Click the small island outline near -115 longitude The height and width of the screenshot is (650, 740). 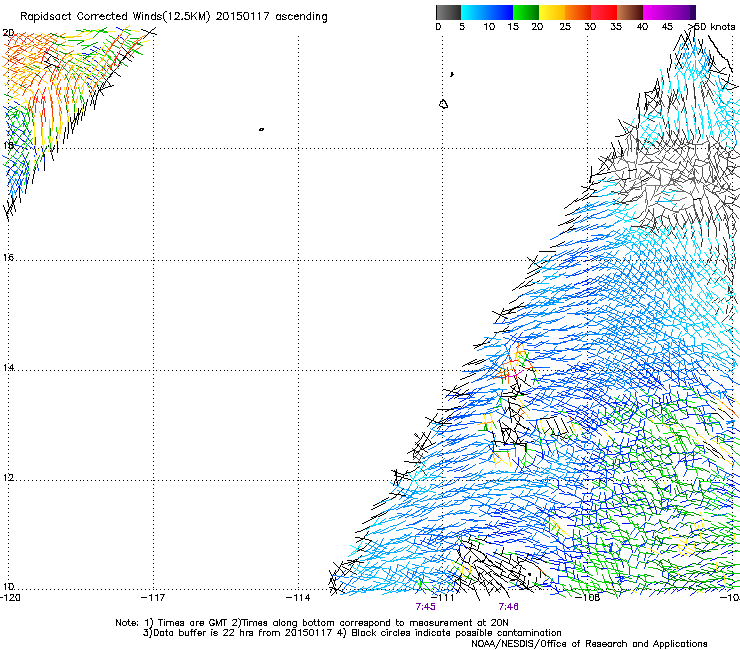tap(261, 129)
